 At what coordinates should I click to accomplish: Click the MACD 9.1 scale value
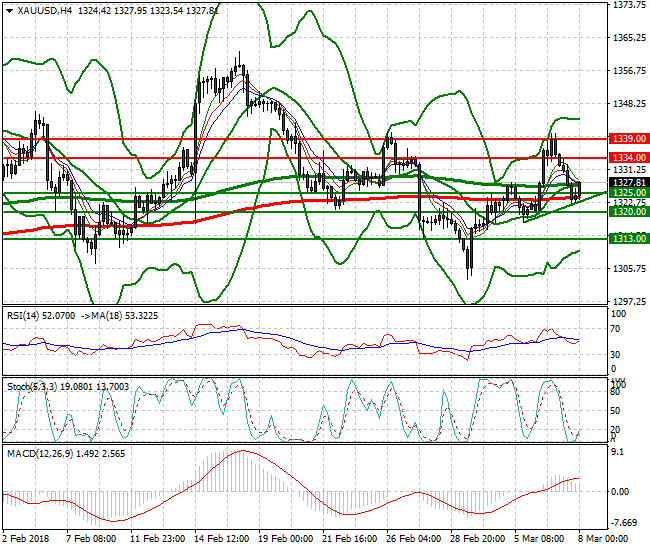coord(618,452)
